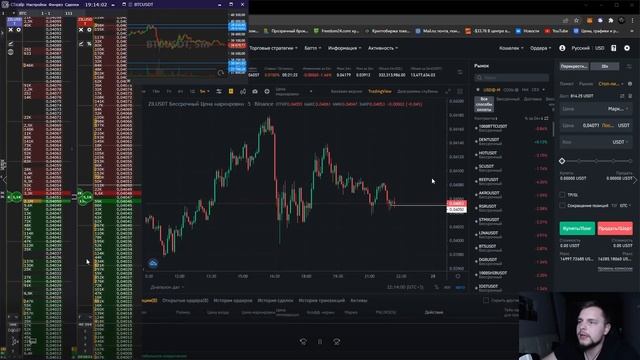This screenshot has width=640, height=360.
Task: Select the all margin types filter button
Action: point(484,104)
